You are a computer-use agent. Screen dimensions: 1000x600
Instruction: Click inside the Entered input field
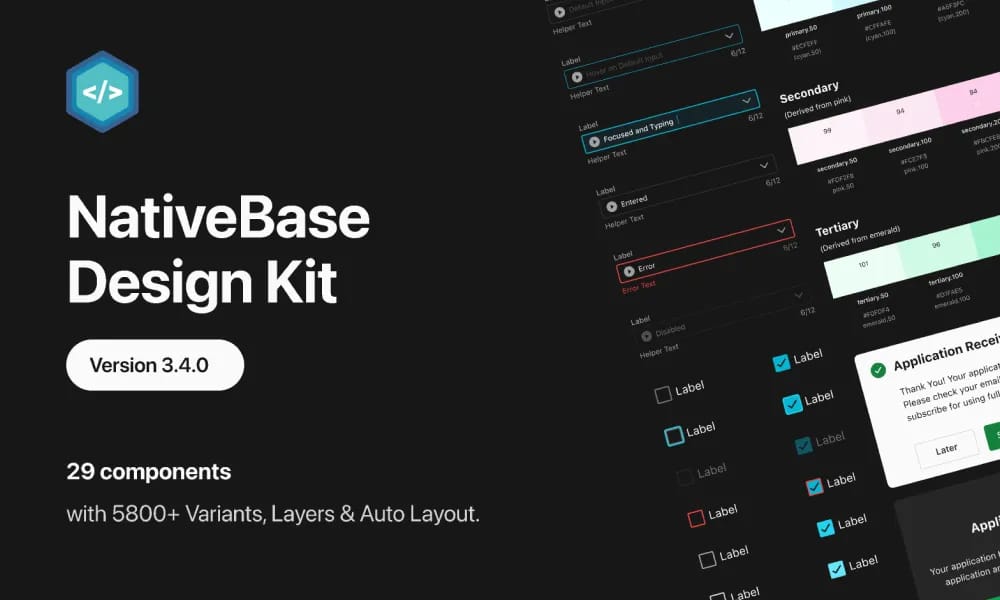pyautogui.click(x=688, y=186)
